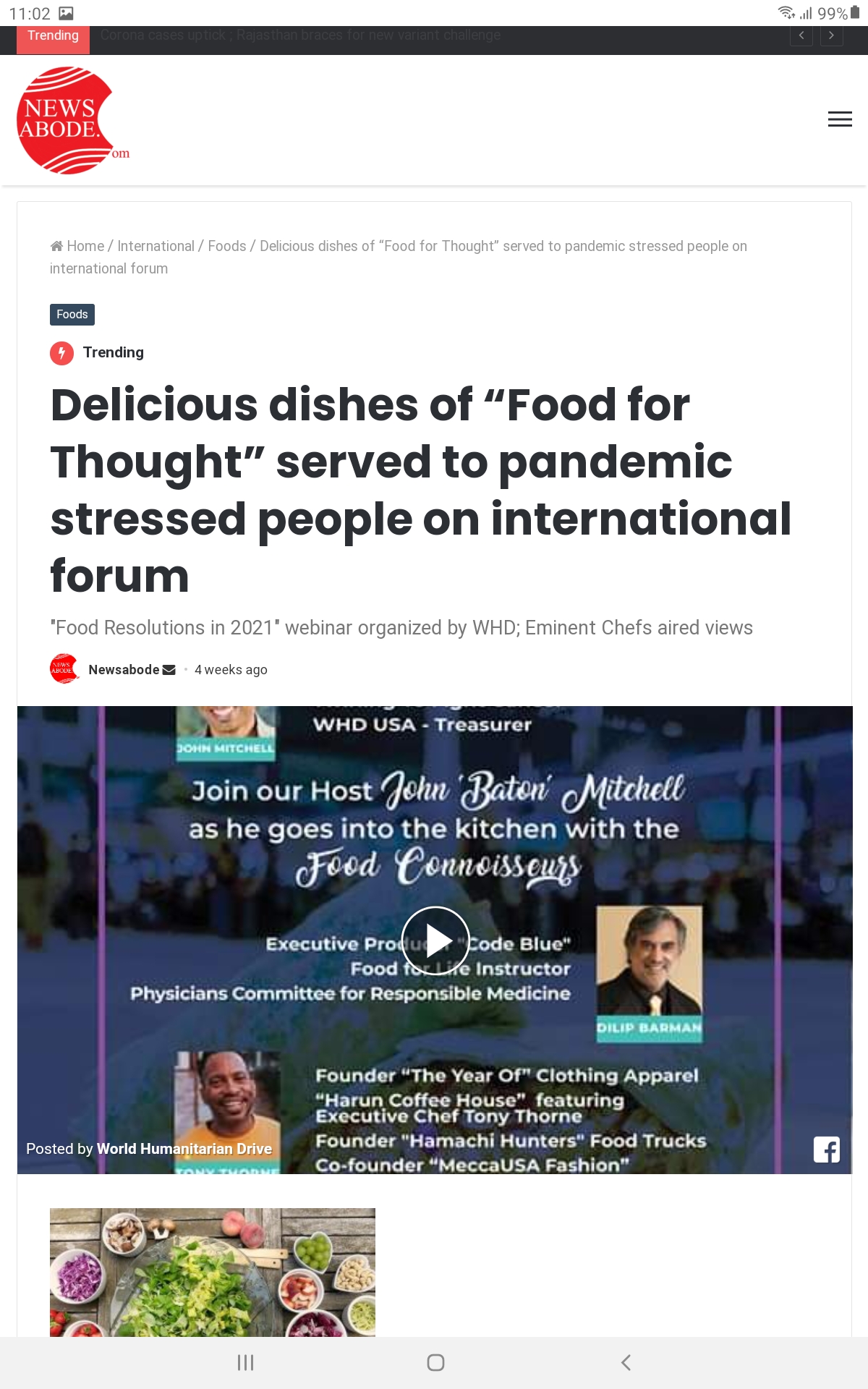
Task: Open the Newsabode author link
Action: point(124,670)
